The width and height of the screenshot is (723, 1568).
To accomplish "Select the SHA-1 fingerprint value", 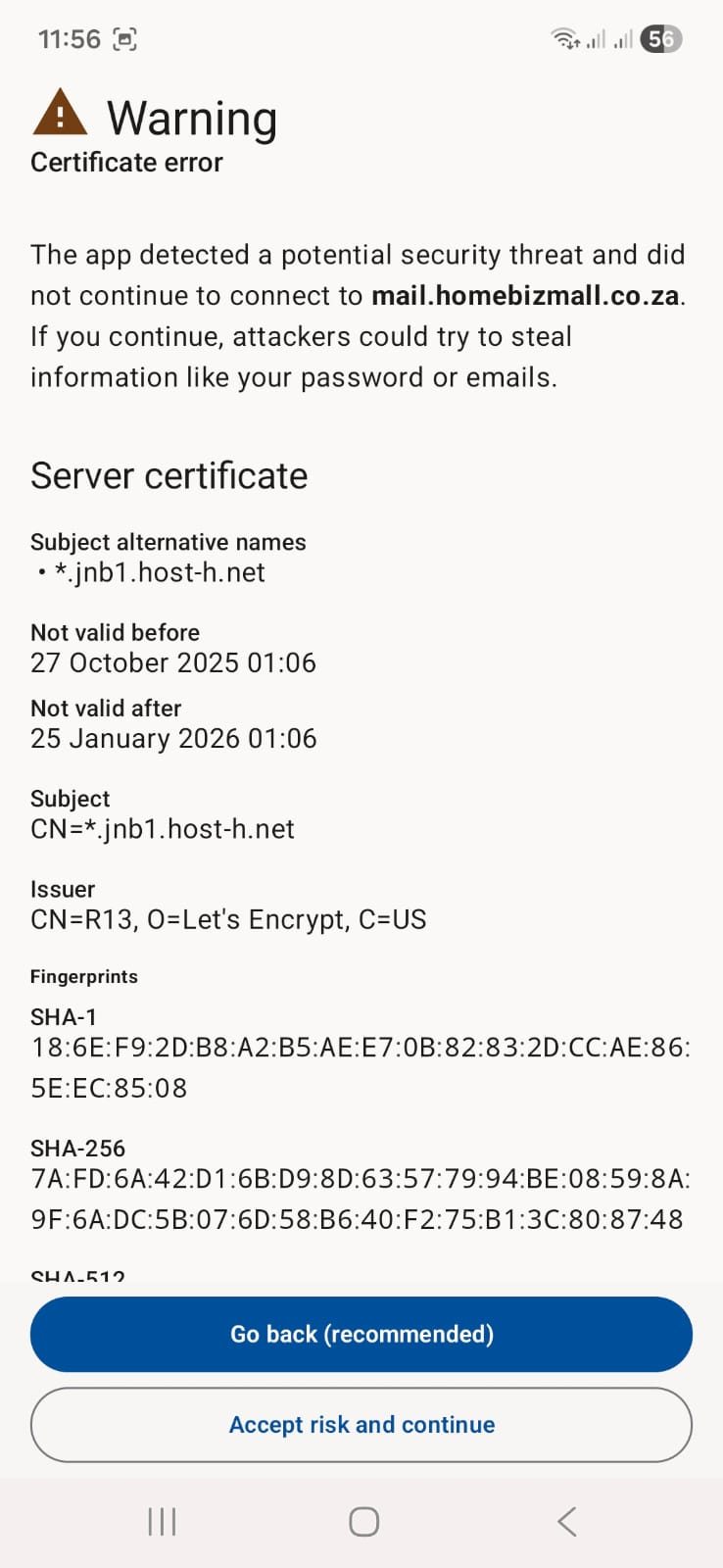I will point(360,1067).
